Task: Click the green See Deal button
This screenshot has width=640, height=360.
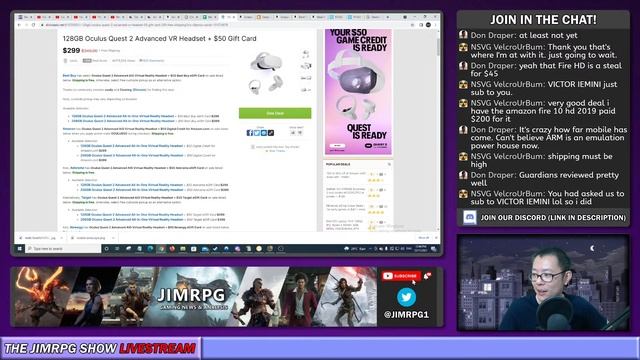Action: click(x=275, y=113)
